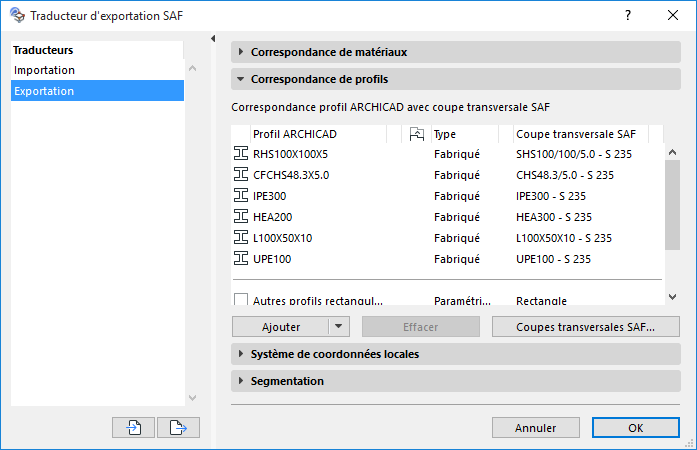Collapse the left Traducteurs pane with the arrow
This screenshot has width=697, height=450.
213,39
